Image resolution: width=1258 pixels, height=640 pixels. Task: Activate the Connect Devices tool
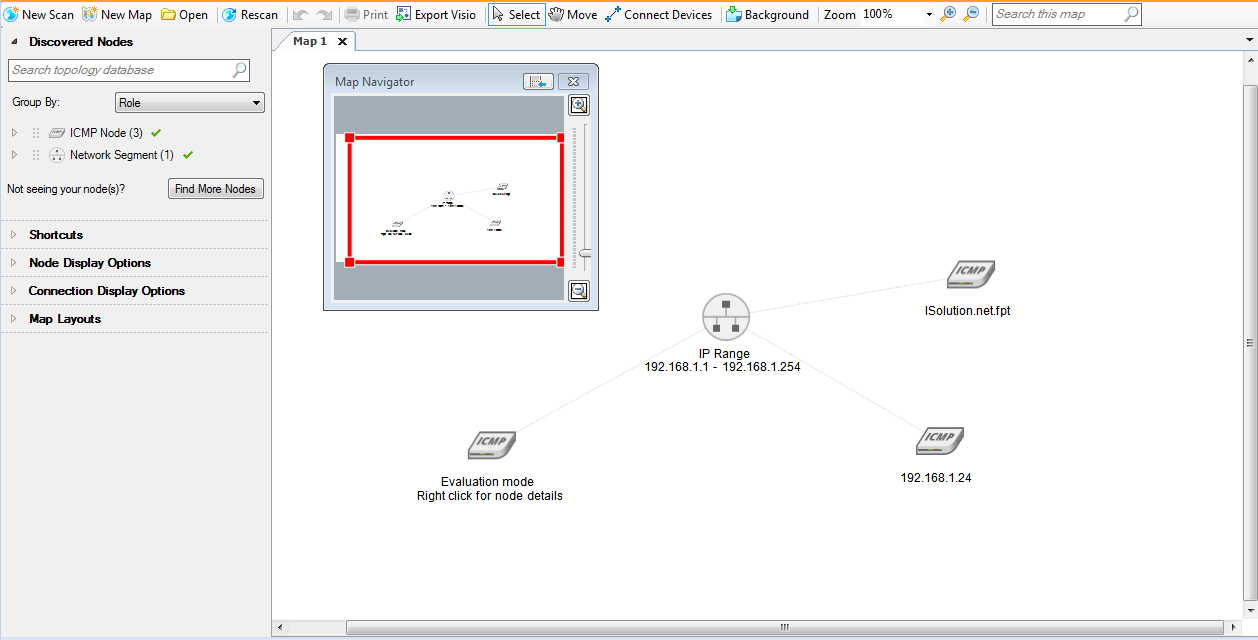click(659, 14)
